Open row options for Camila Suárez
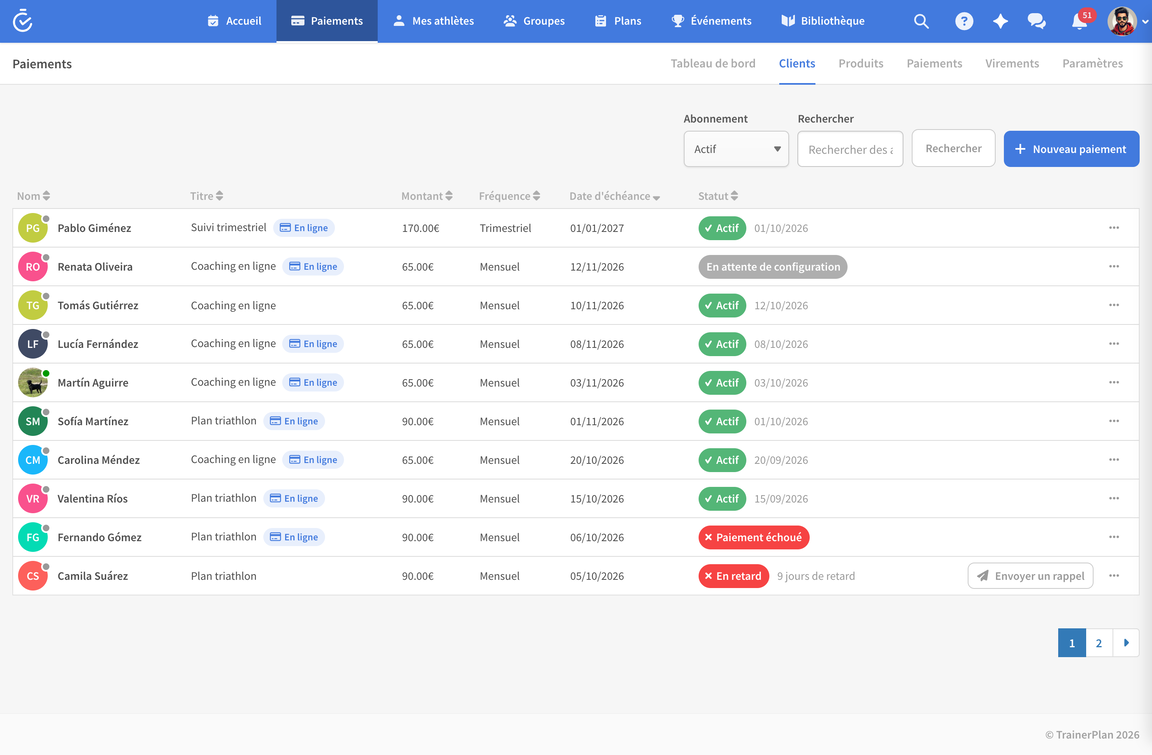Image resolution: width=1152 pixels, height=755 pixels. [x=1114, y=576]
